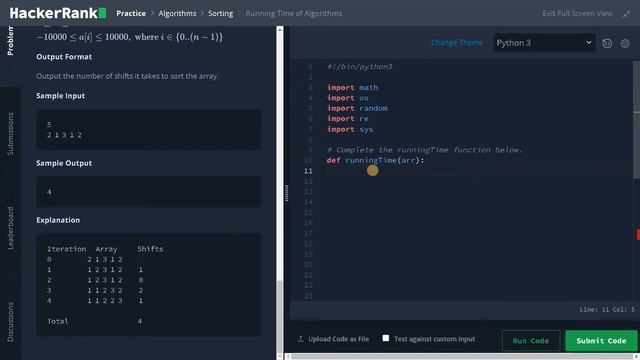Click the 'Complete the runningTime function' comment
The height and width of the screenshot is (360, 640).
pyautogui.click(x=424, y=150)
